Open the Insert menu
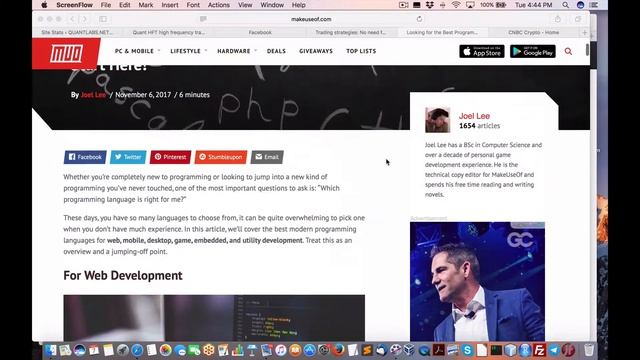The height and width of the screenshot is (360, 640). (x=170, y=5)
